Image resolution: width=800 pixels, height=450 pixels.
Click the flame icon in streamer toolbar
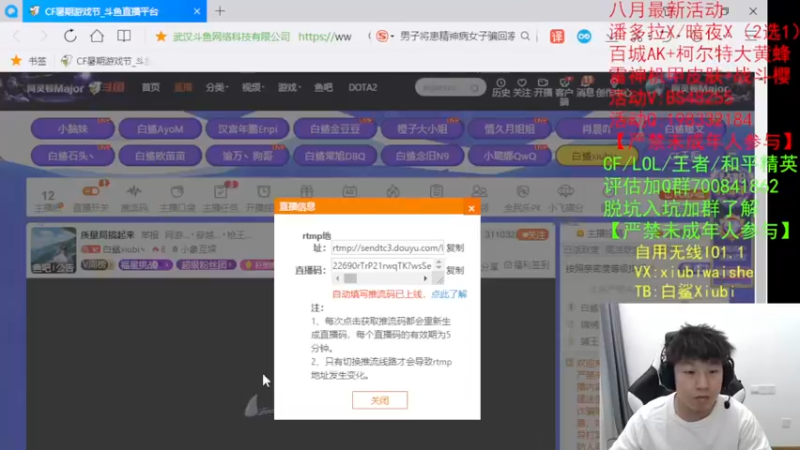[393, 191]
